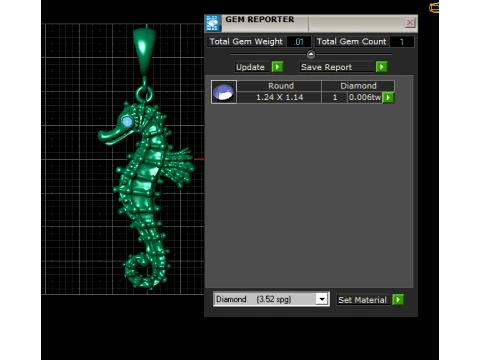480x360 pixels.
Task: Click the green Update arrow button
Action: tap(277, 67)
